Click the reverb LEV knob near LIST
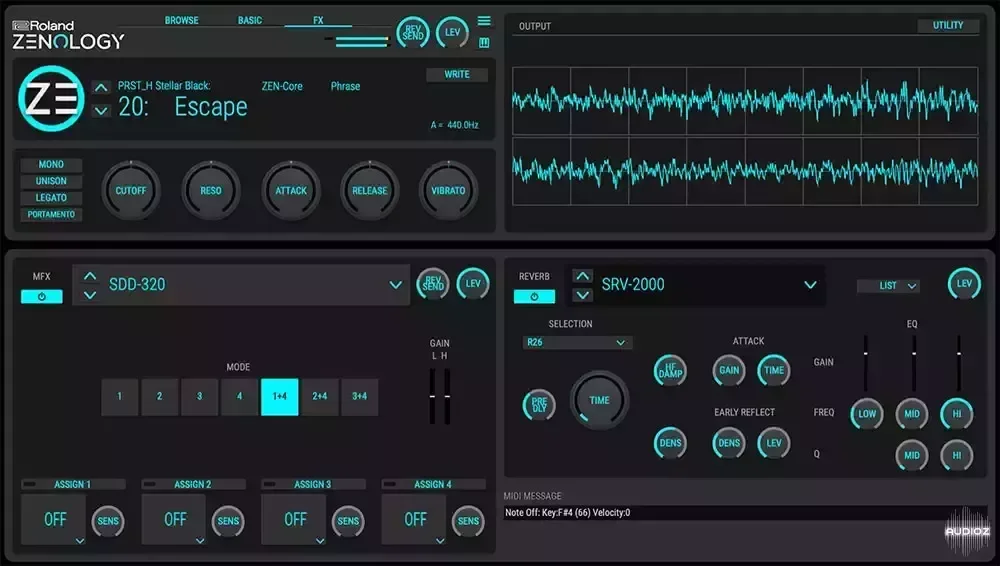Viewport: 1000px width, 566px height. click(x=964, y=284)
